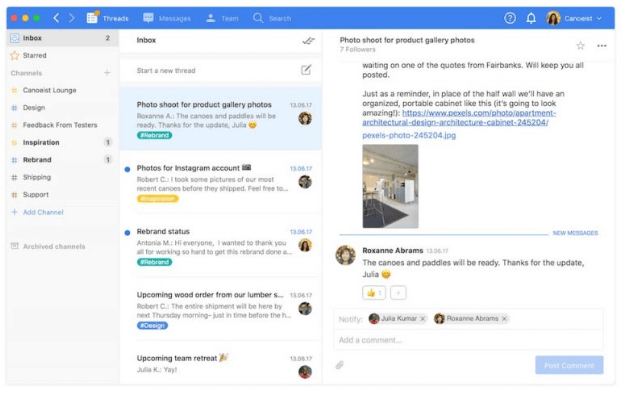Compose a new thread with pencil icon
Image resolution: width=624 pixels, height=395 pixels.
(306, 70)
